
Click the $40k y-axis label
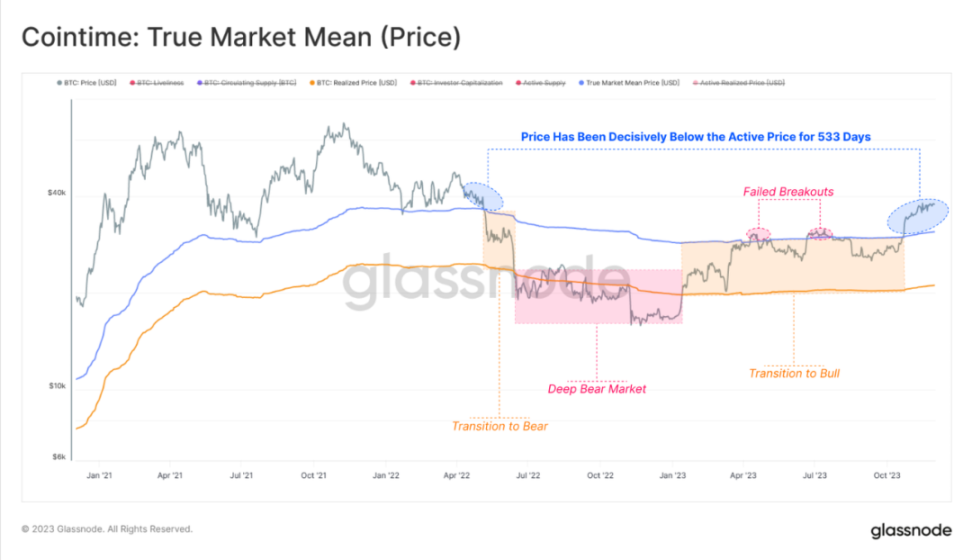[x=56, y=193]
